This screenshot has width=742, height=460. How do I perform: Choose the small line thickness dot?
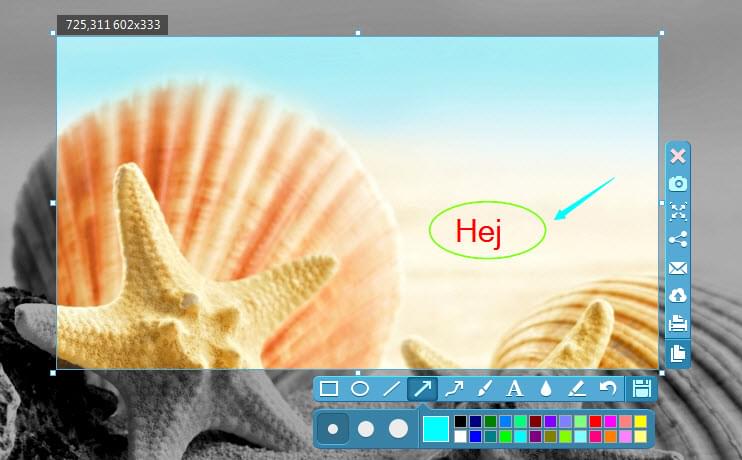pos(333,429)
